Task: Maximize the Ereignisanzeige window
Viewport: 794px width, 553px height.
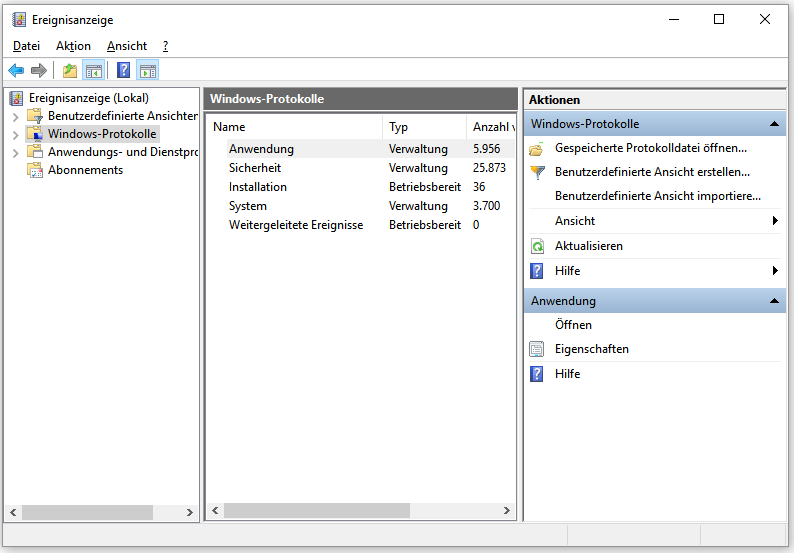Action: pyautogui.click(x=719, y=19)
